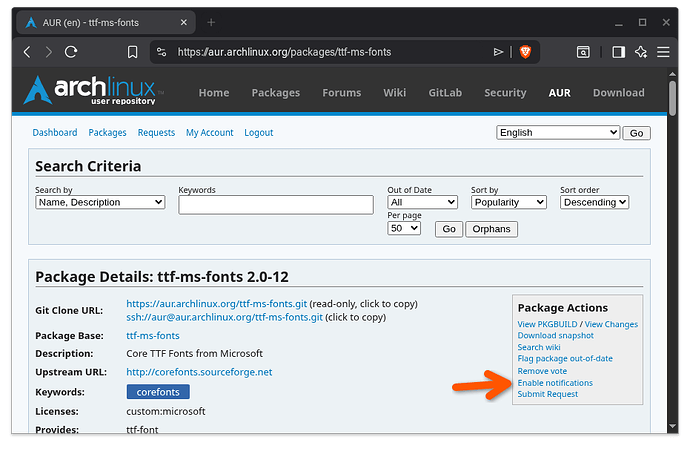Click Go next to language selector
The image size is (690, 456).
(x=636, y=133)
